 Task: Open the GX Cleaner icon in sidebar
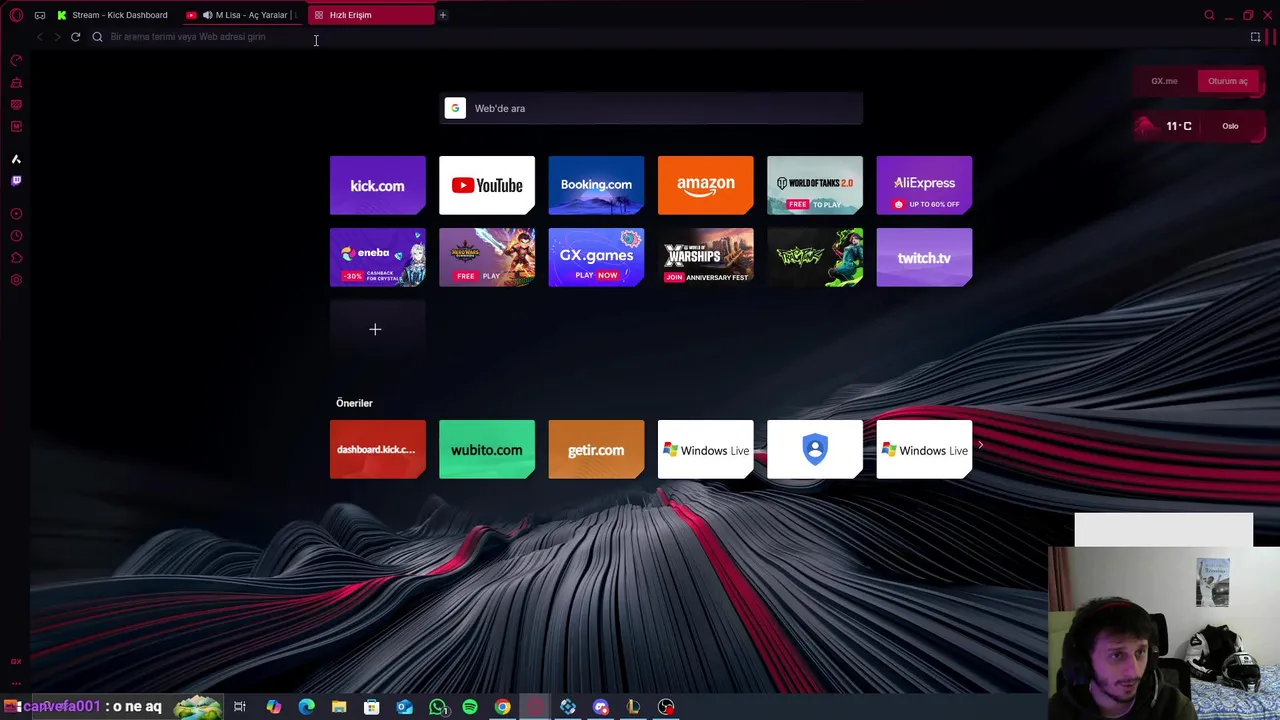point(16,83)
